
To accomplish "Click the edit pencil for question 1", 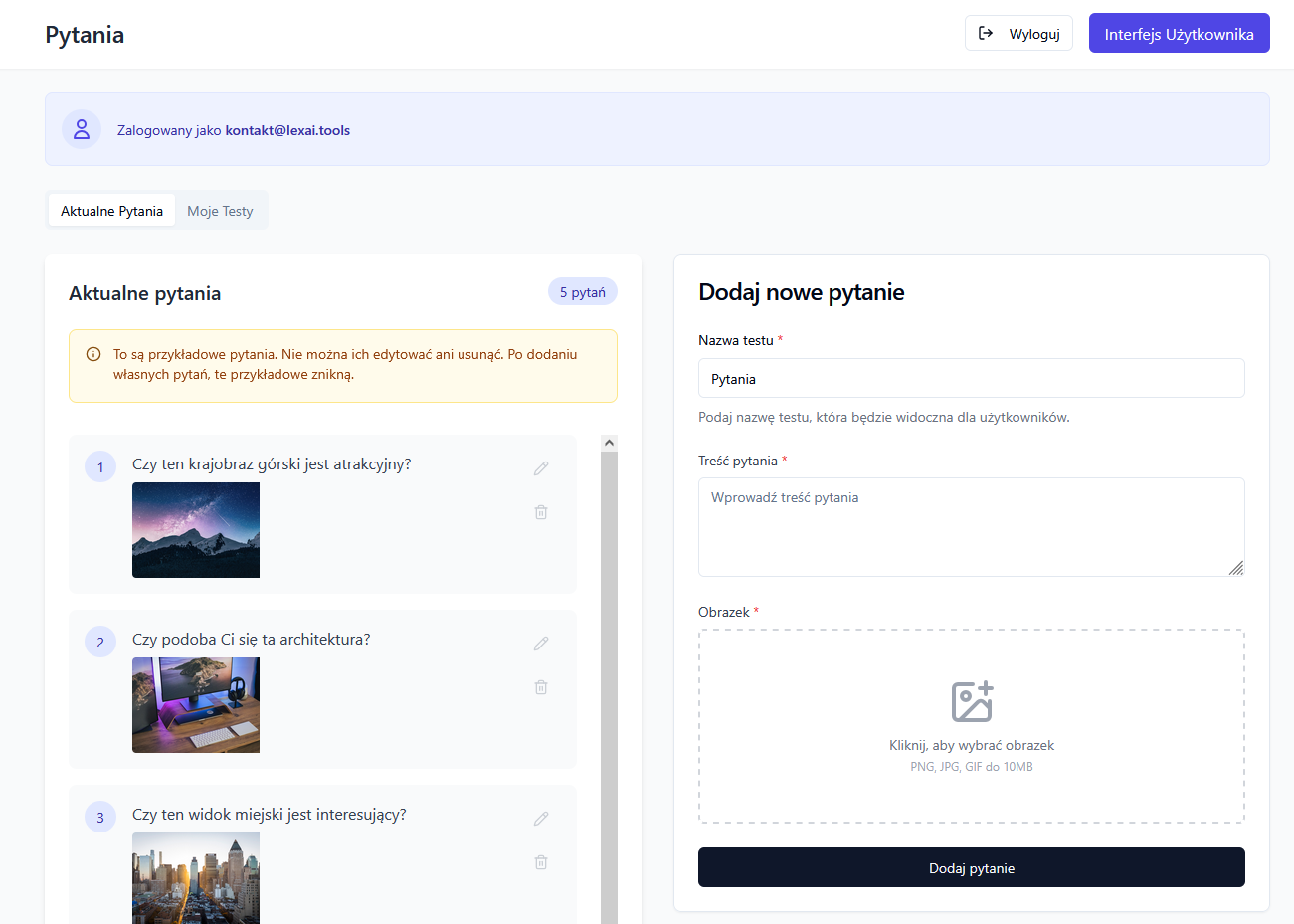I will pos(541,468).
